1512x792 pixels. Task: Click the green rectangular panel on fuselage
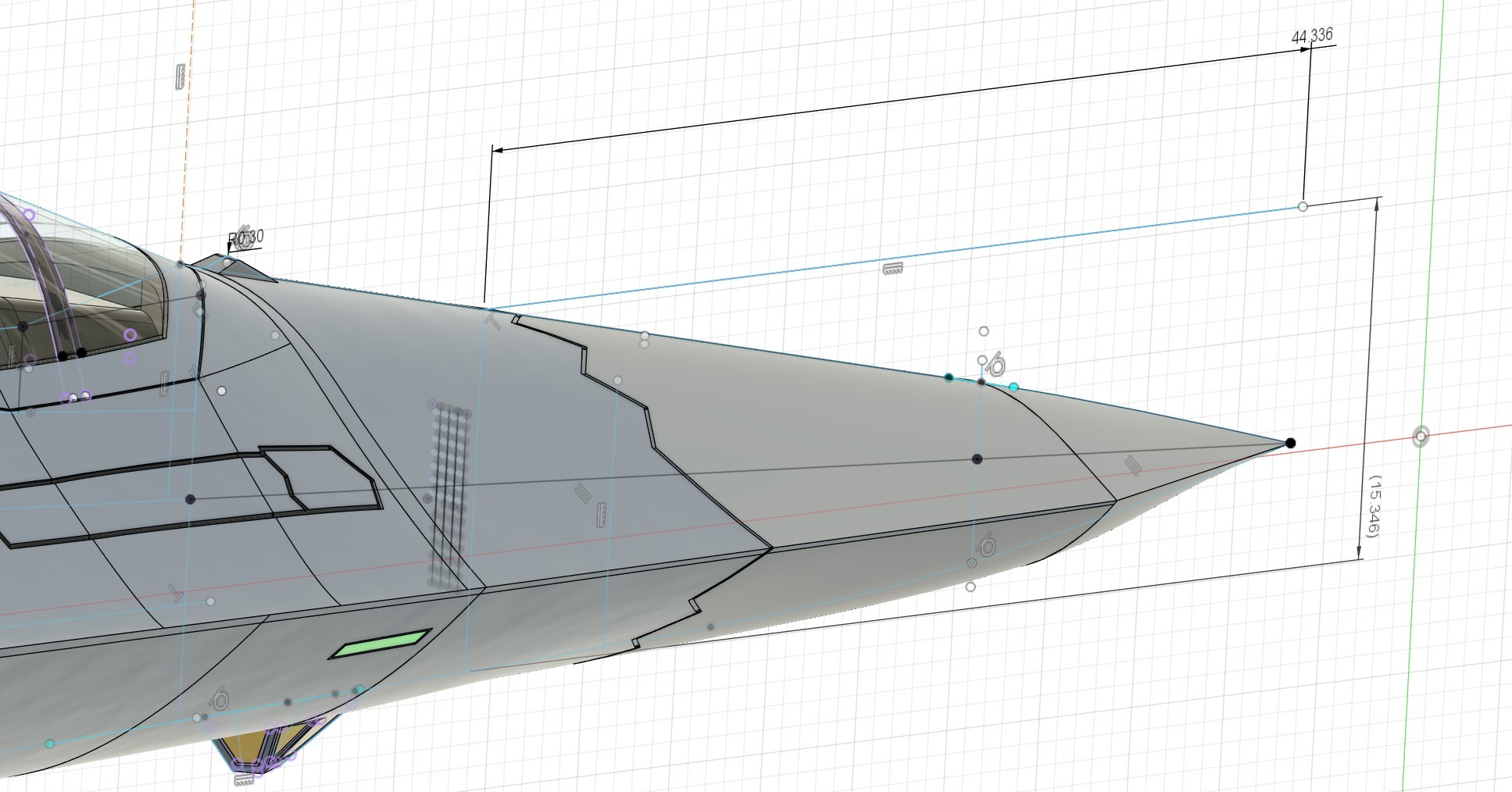click(381, 642)
